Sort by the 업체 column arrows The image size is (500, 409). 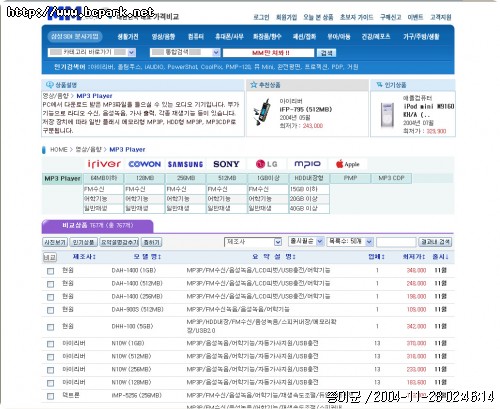tap(383, 257)
